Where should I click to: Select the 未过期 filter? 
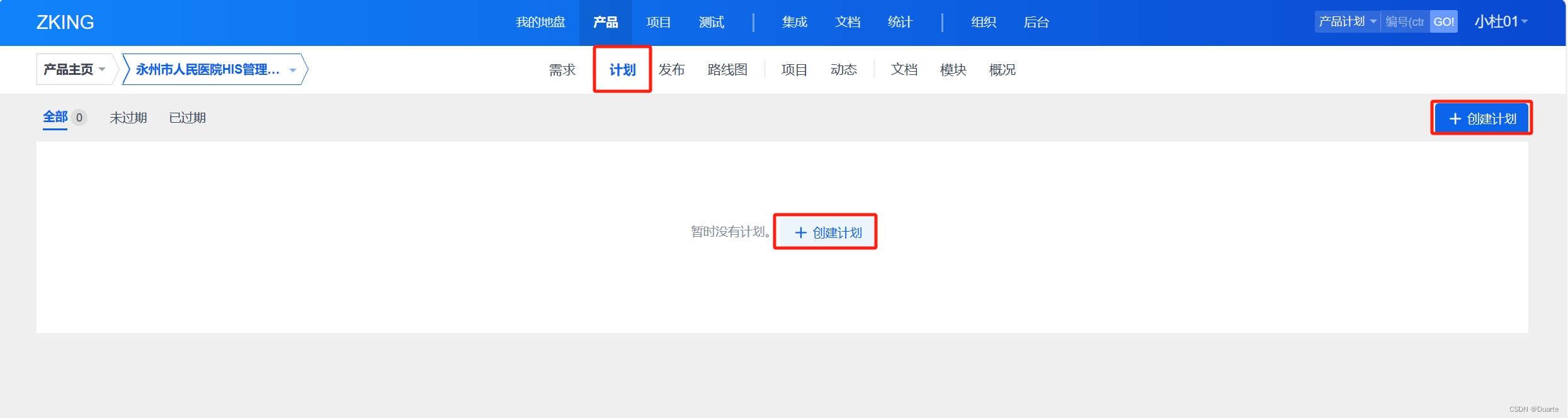click(x=128, y=118)
